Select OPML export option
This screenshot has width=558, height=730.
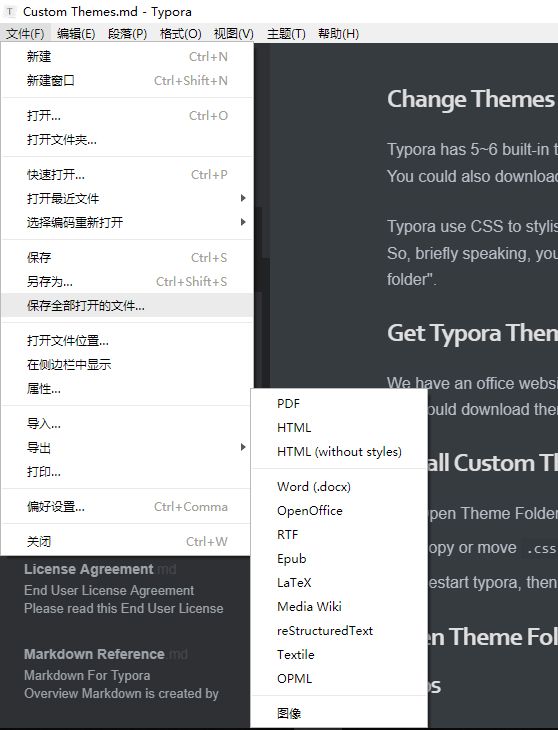339,679
